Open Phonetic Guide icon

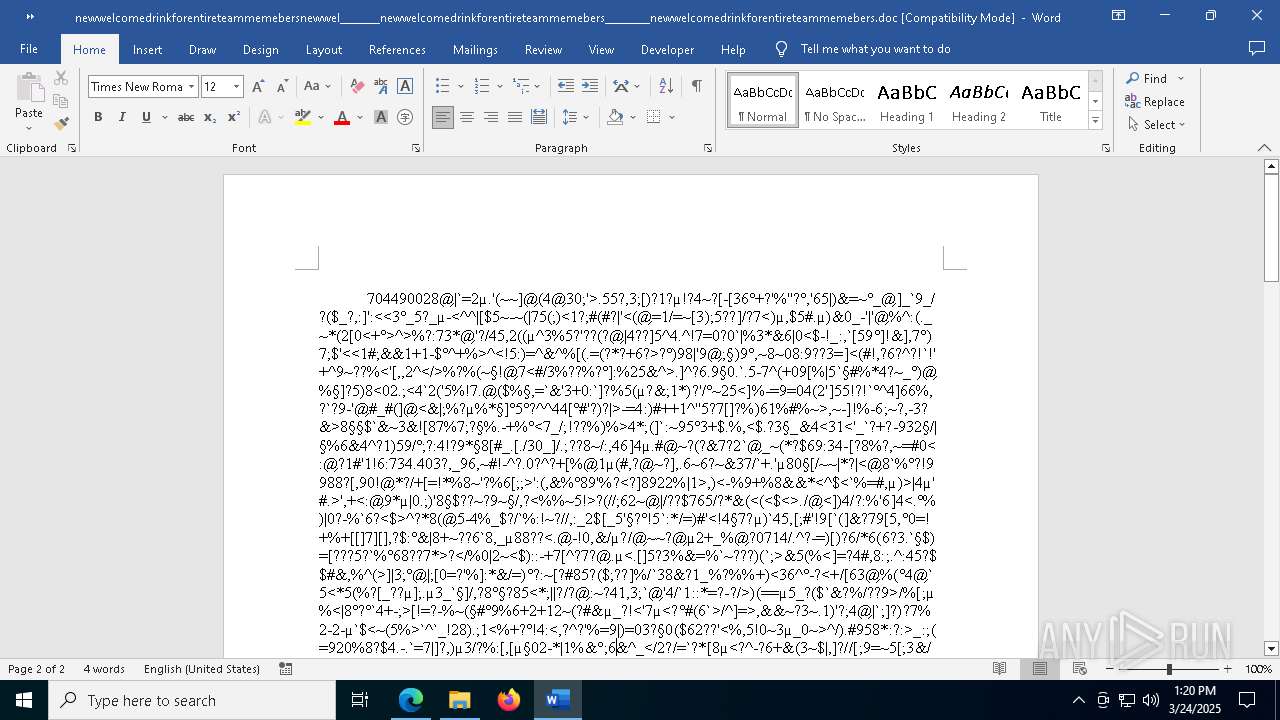pos(381,87)
